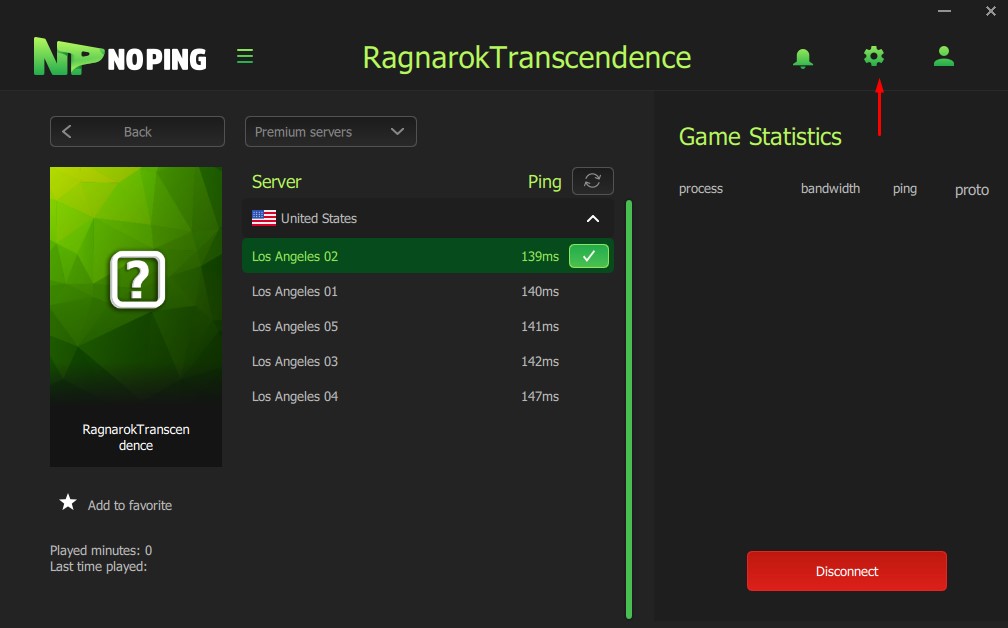Click the game name under the cover
Screen dimensions: 1008x628
pos(136,437)
